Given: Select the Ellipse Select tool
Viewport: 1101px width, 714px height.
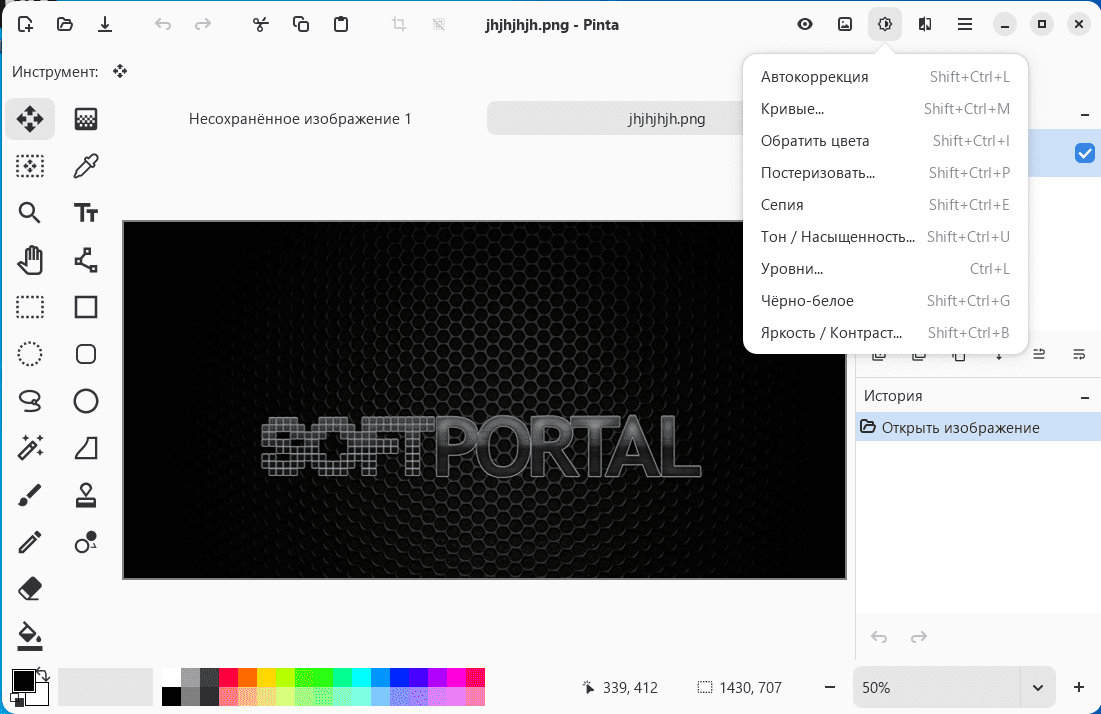Looking at the screenshot, I should (x=30, y=354).
